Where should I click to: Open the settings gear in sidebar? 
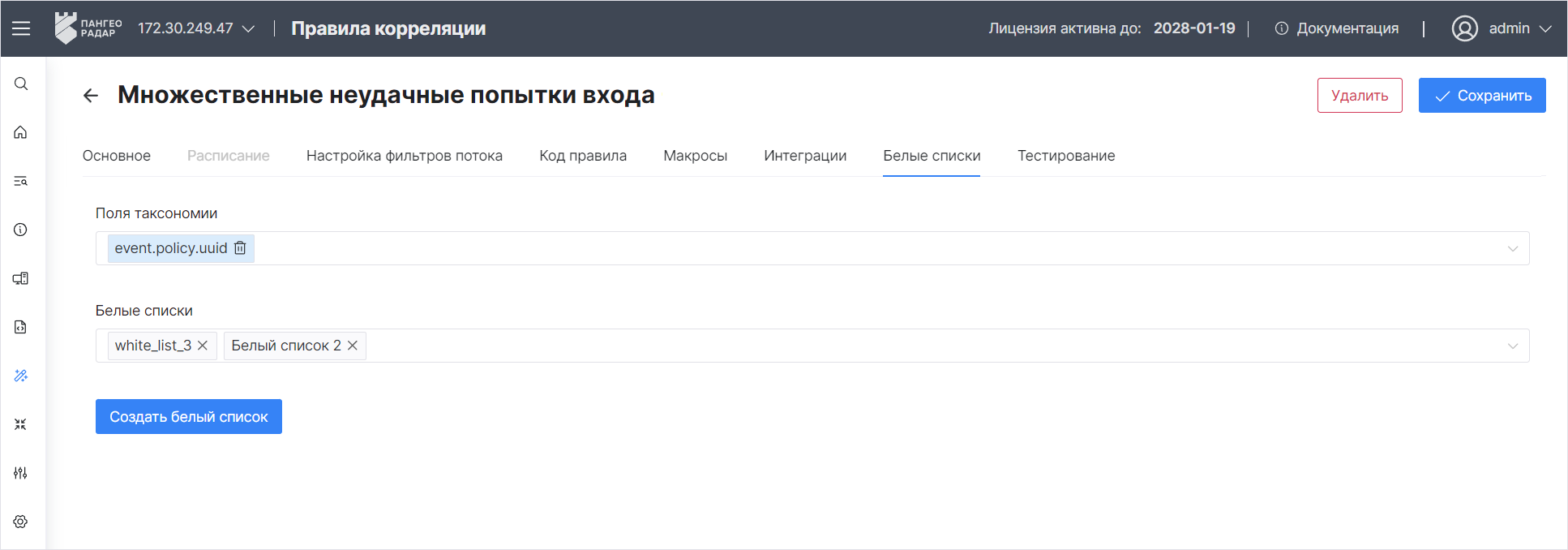pos(21,522)
